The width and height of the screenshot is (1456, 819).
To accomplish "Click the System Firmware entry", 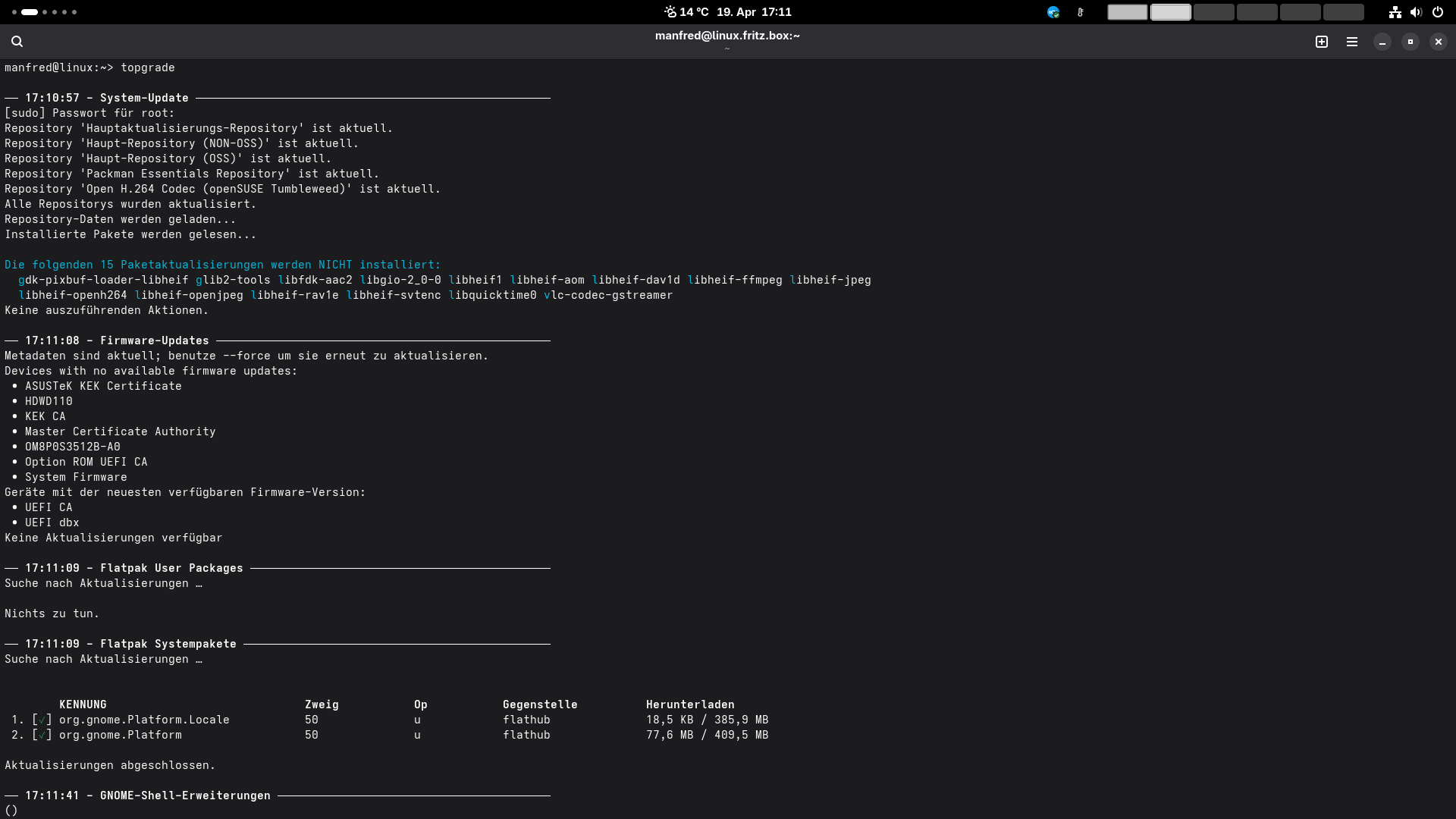I will tap(76, 477).
